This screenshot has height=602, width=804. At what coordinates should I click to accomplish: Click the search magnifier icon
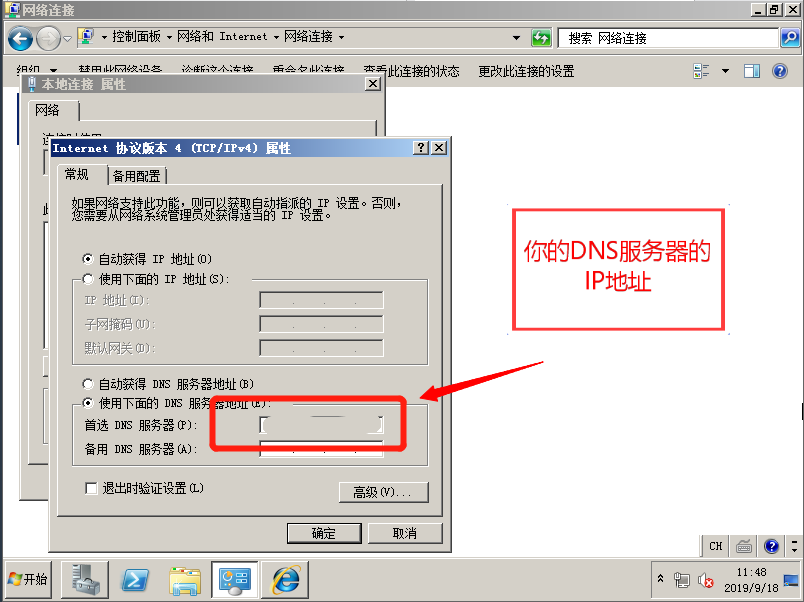pyautogui.click(x=790, y=38)
